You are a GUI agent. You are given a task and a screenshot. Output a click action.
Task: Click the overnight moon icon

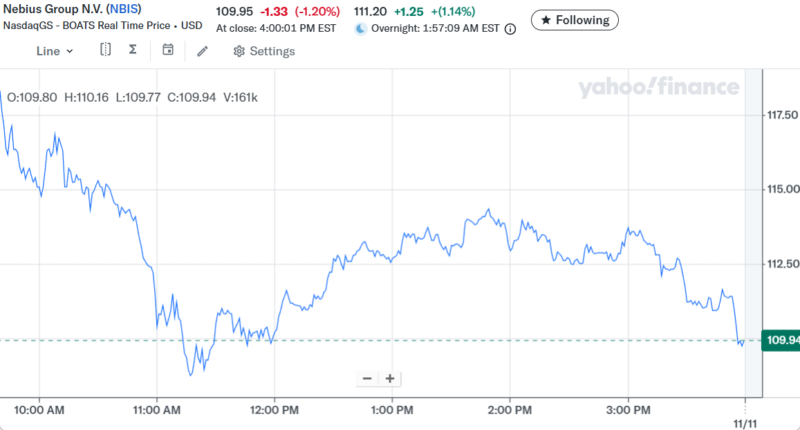[361, 29]
